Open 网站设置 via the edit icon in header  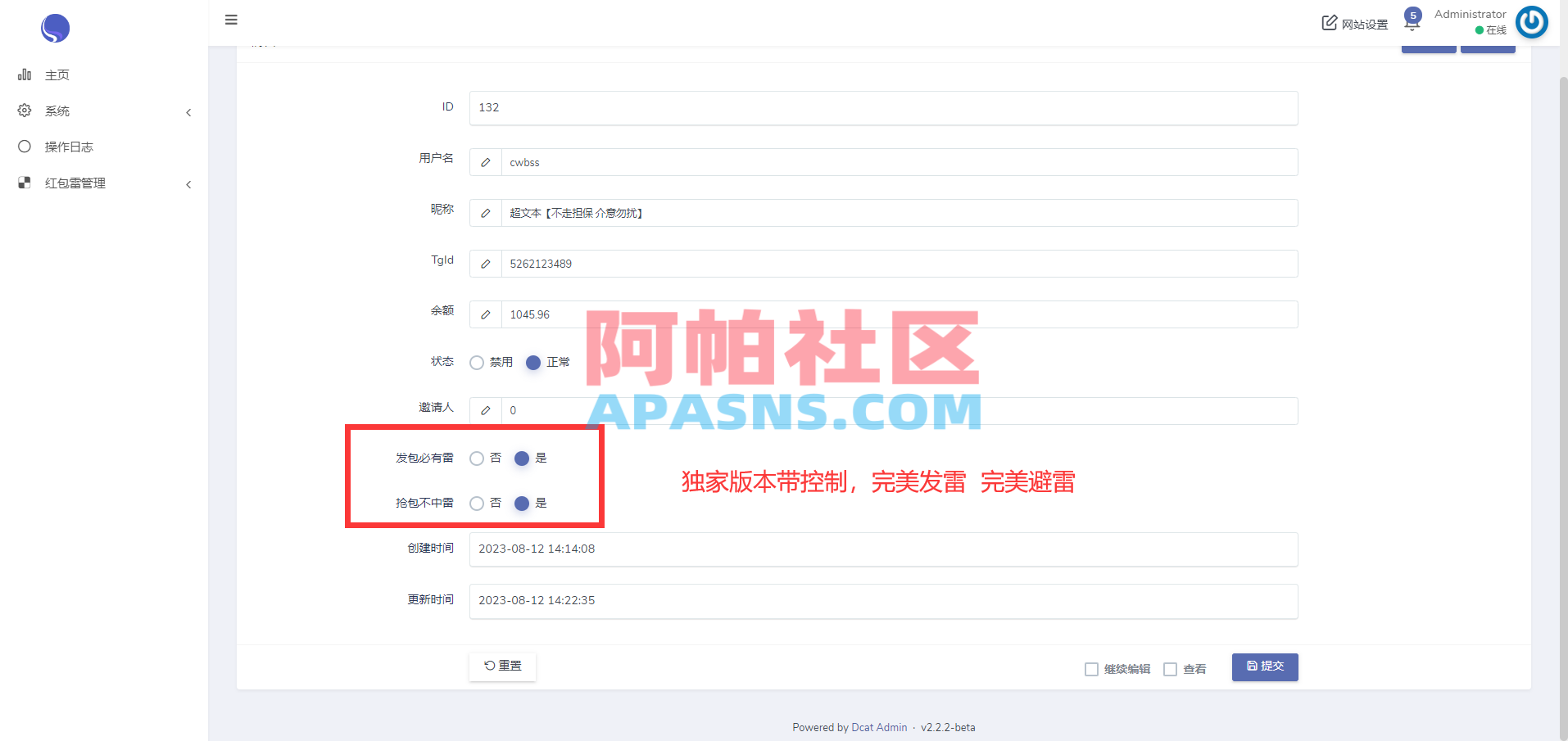[x=1354, y=23]
